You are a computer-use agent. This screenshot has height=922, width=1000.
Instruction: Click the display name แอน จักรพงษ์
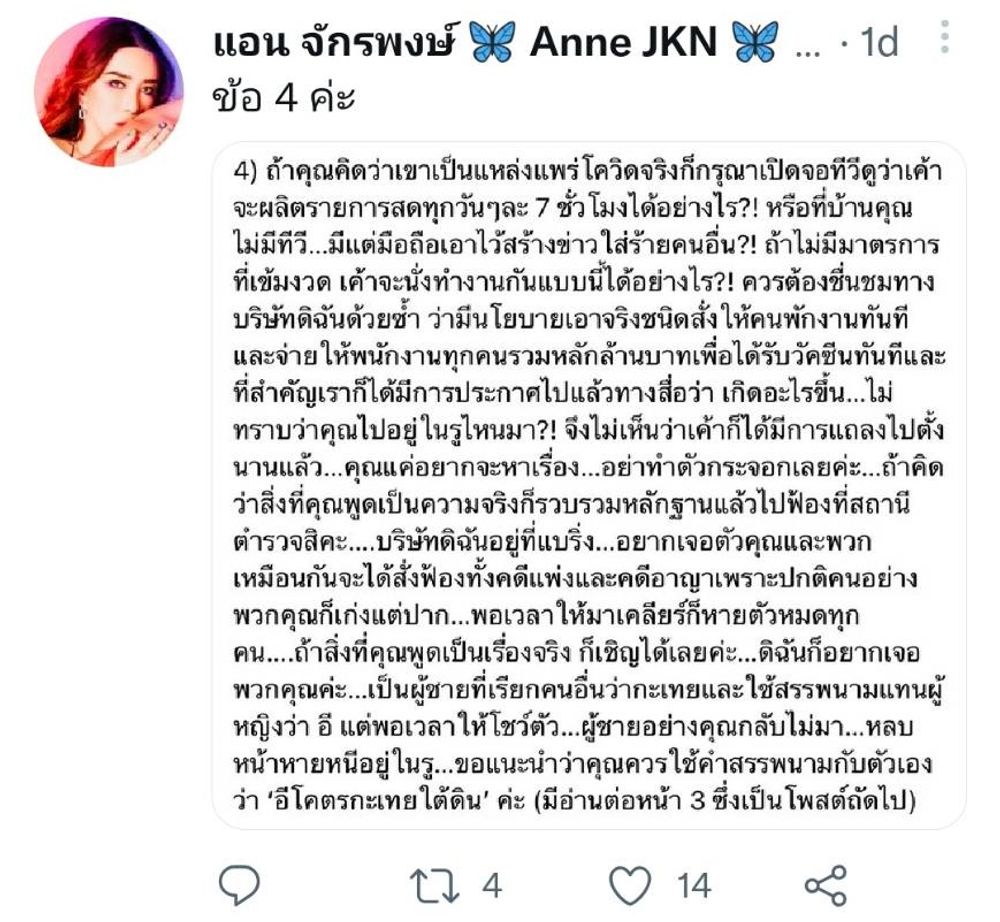pos(336,42)
